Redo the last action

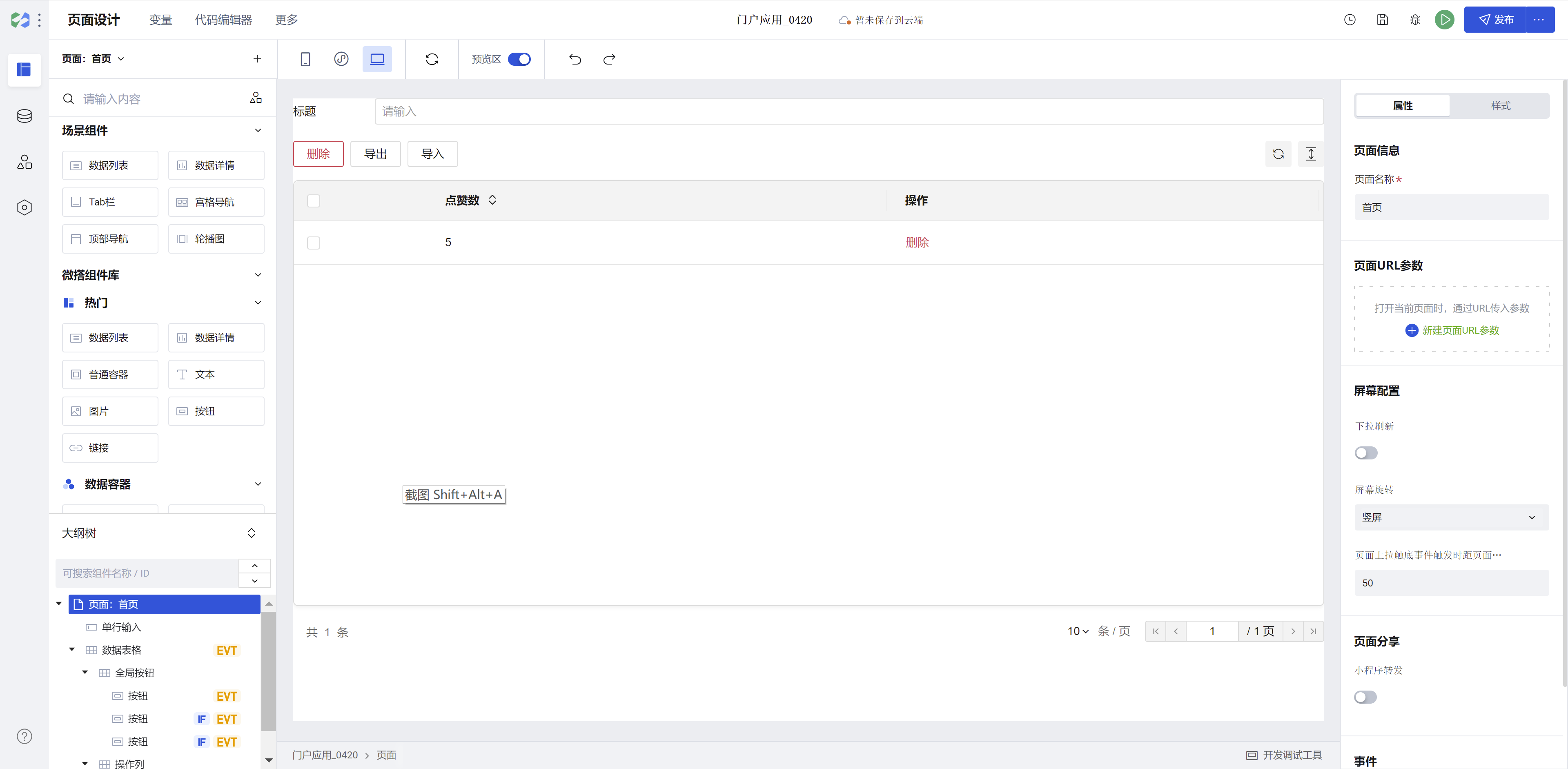609,59
